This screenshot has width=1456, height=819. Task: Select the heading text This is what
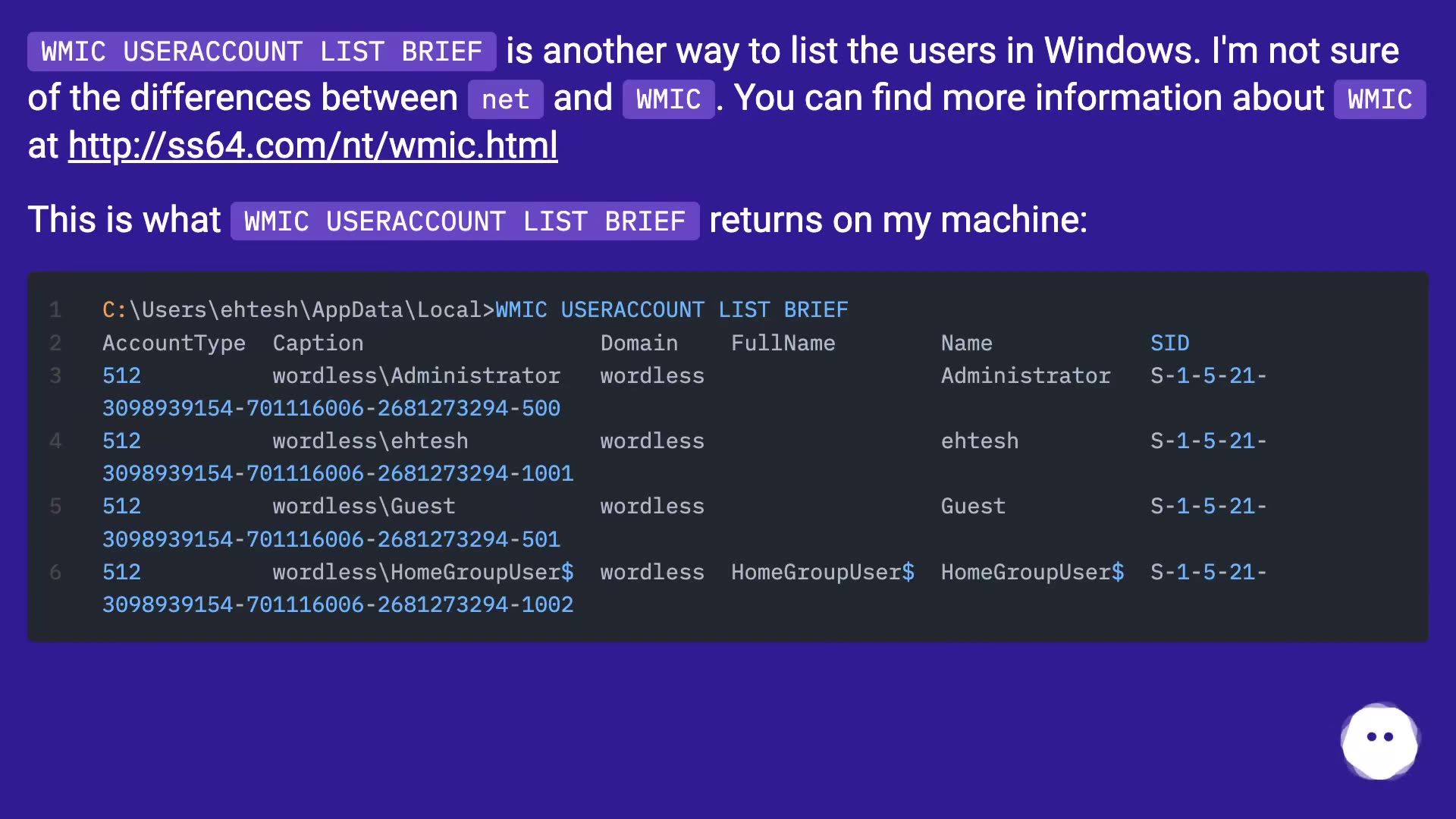tap(124, 220)
